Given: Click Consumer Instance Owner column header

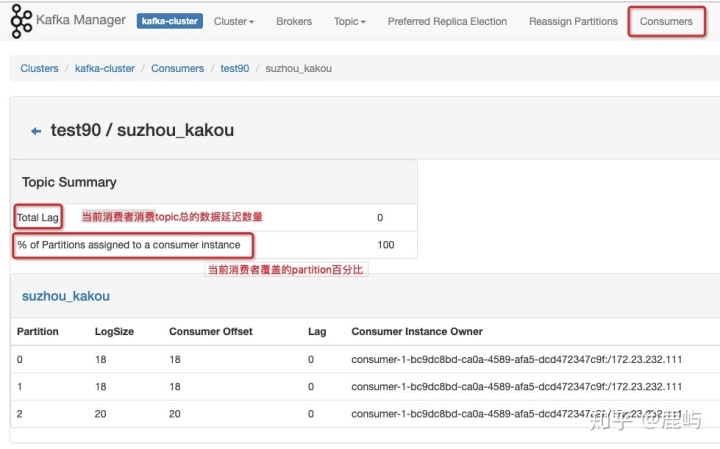Looking at the screenshot, I should pos(417,331).
